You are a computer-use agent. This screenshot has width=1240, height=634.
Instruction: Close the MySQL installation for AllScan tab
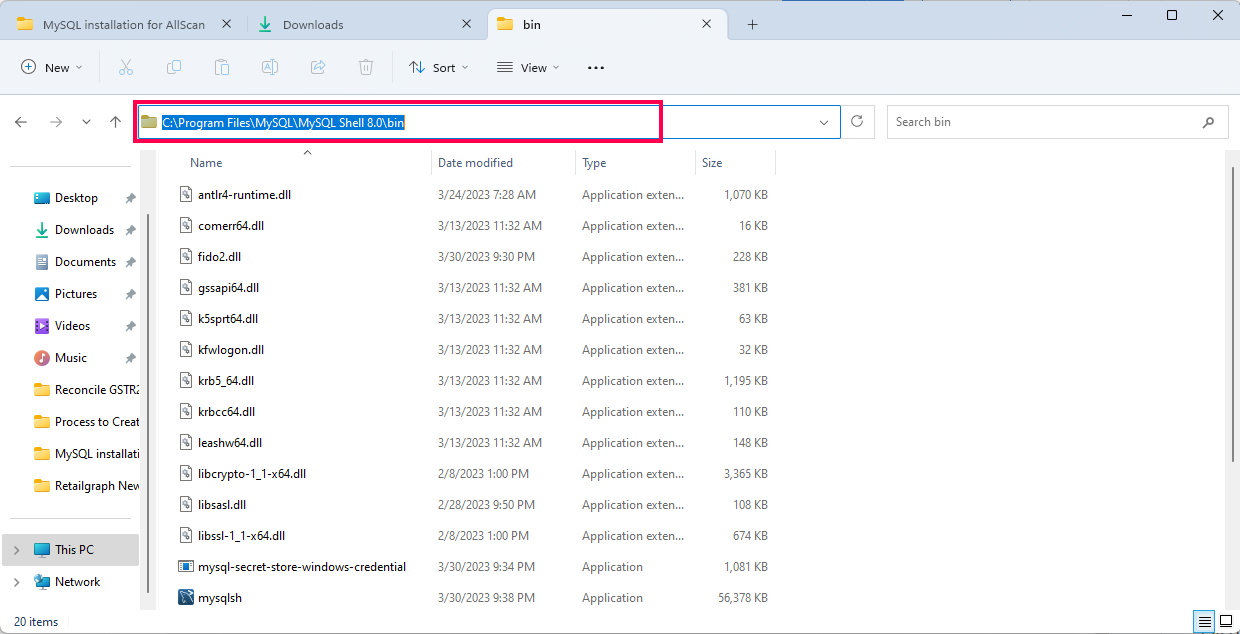226,25
